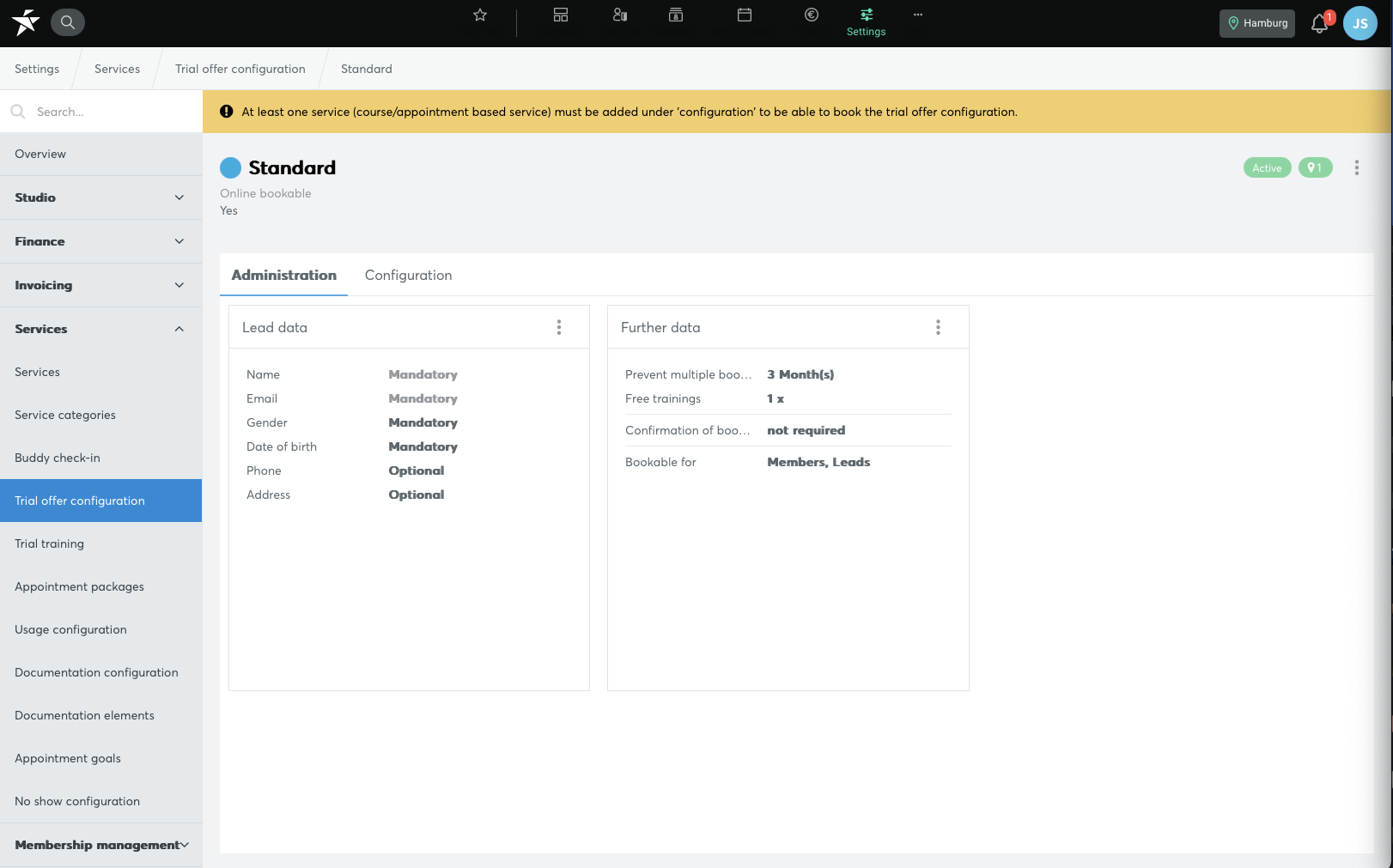Click the 'Online bookable' label

(266, 193)
